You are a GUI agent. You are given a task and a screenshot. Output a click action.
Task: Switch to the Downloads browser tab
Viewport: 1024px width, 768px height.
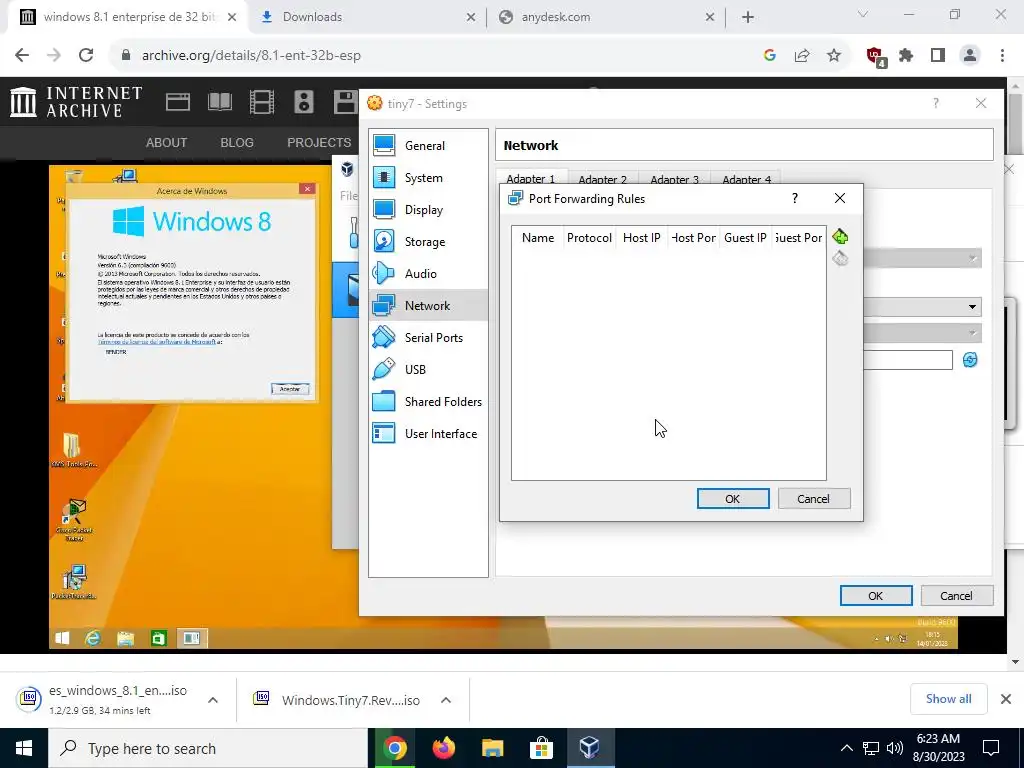tap(368, 17)
